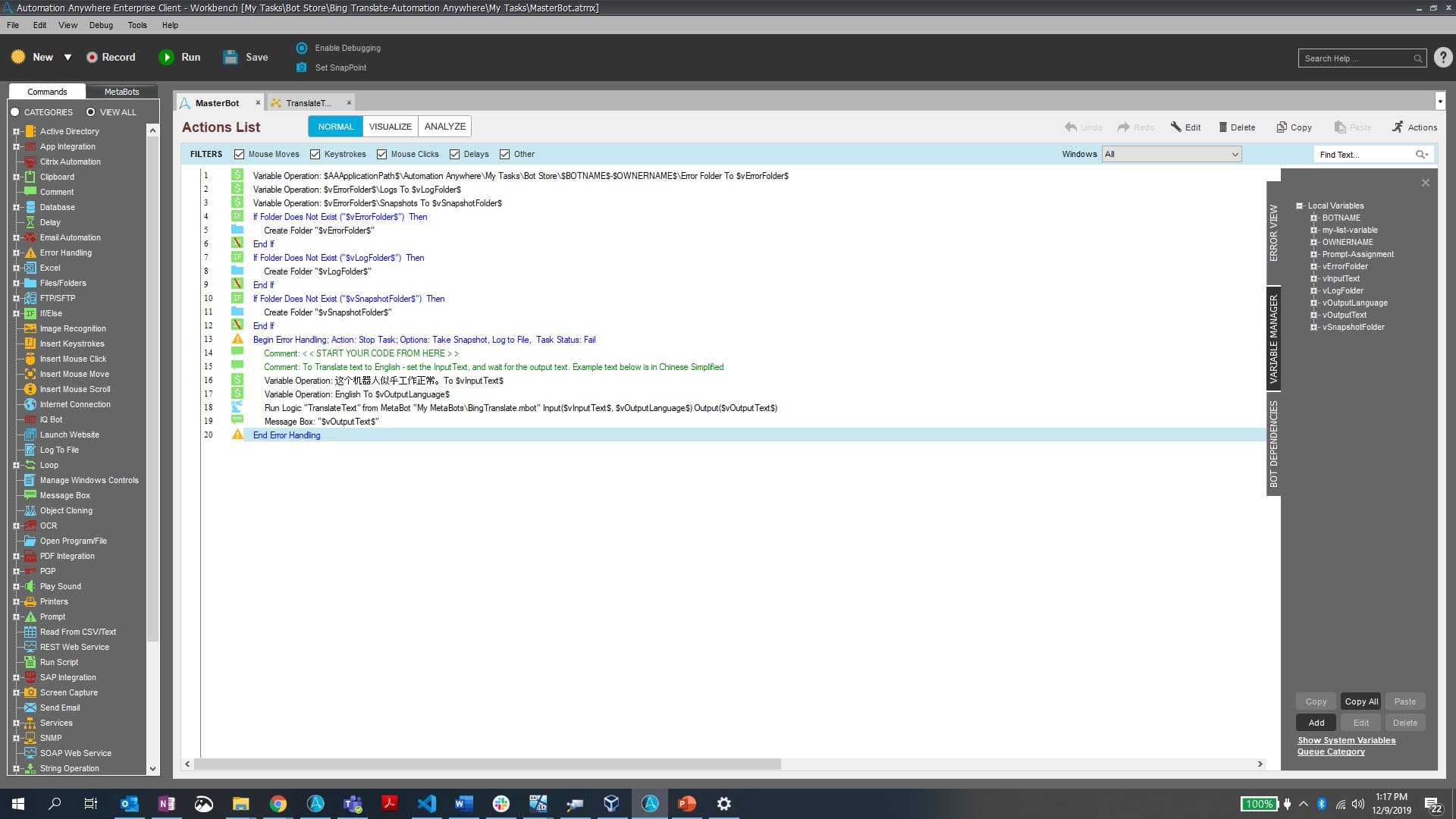Click the Add variable button
Viewport: 1456px width, 819px height.
(1316, 723)
